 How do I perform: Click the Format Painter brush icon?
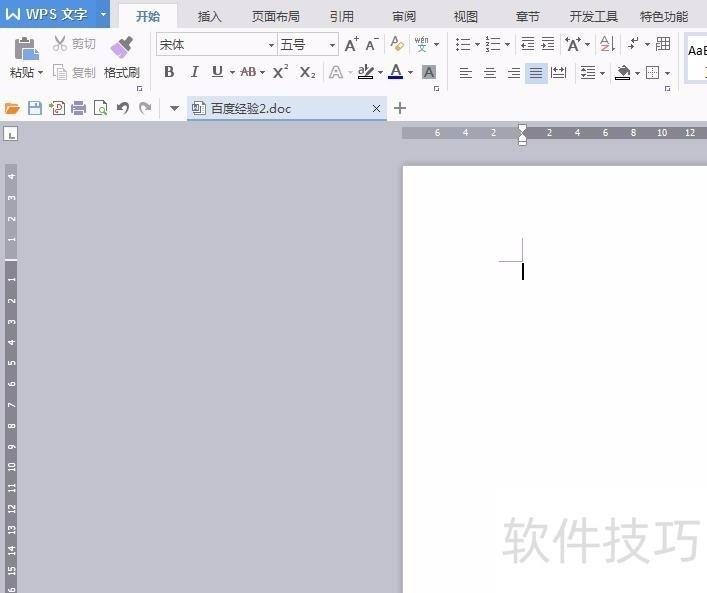click(121, 48)
